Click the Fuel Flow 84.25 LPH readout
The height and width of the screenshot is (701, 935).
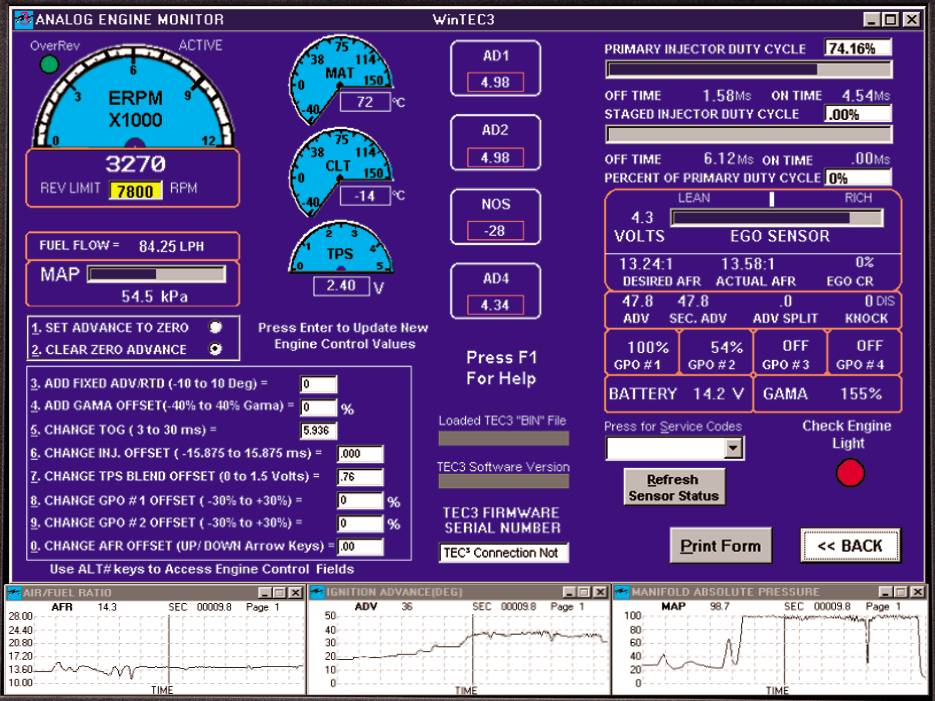coord(133,246)
